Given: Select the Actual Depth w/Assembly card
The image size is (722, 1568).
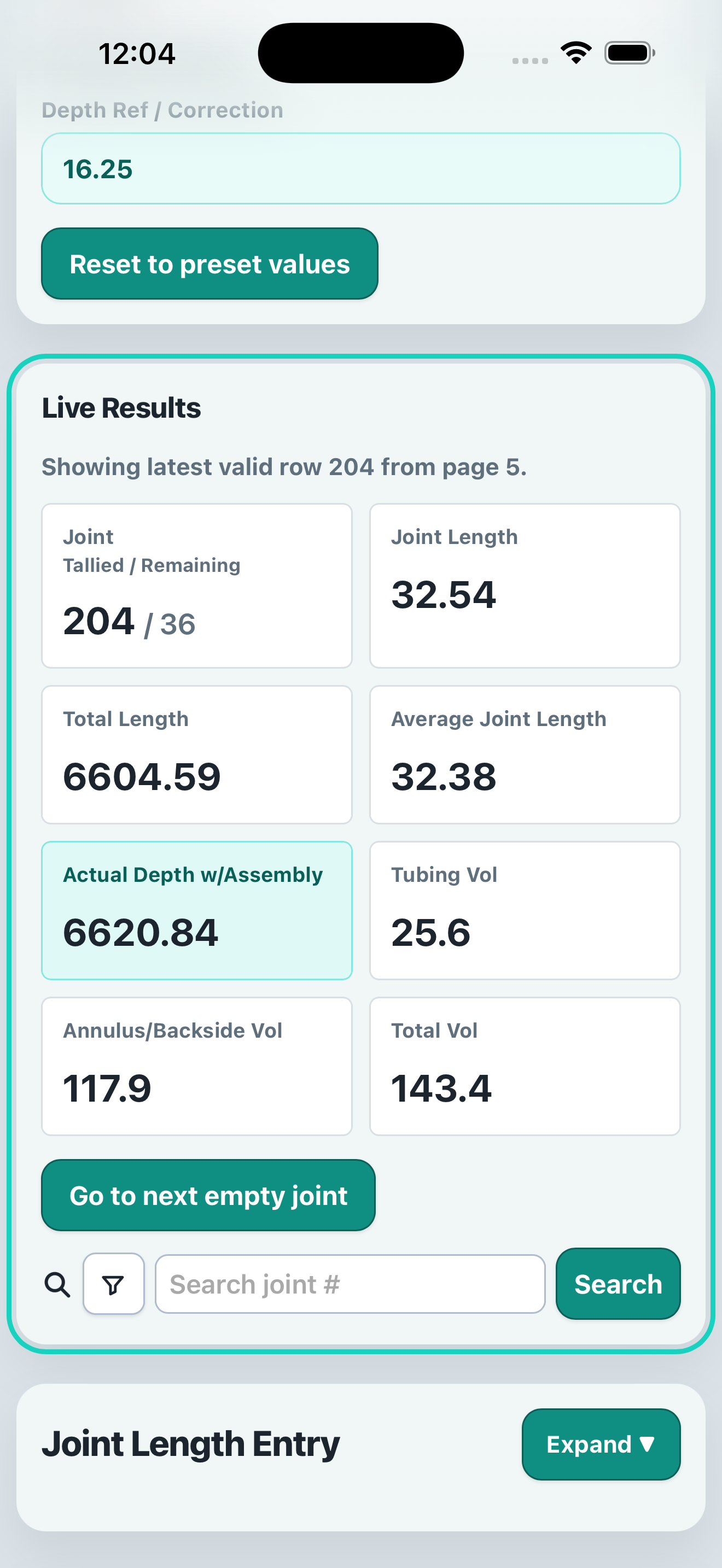Looking at the screenshot, I should tap(196, 911).
